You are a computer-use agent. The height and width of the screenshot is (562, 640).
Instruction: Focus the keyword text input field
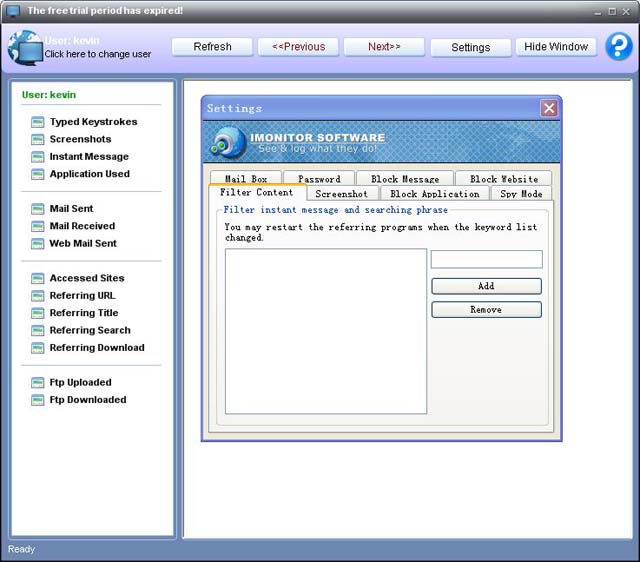[x=487, y=259]
